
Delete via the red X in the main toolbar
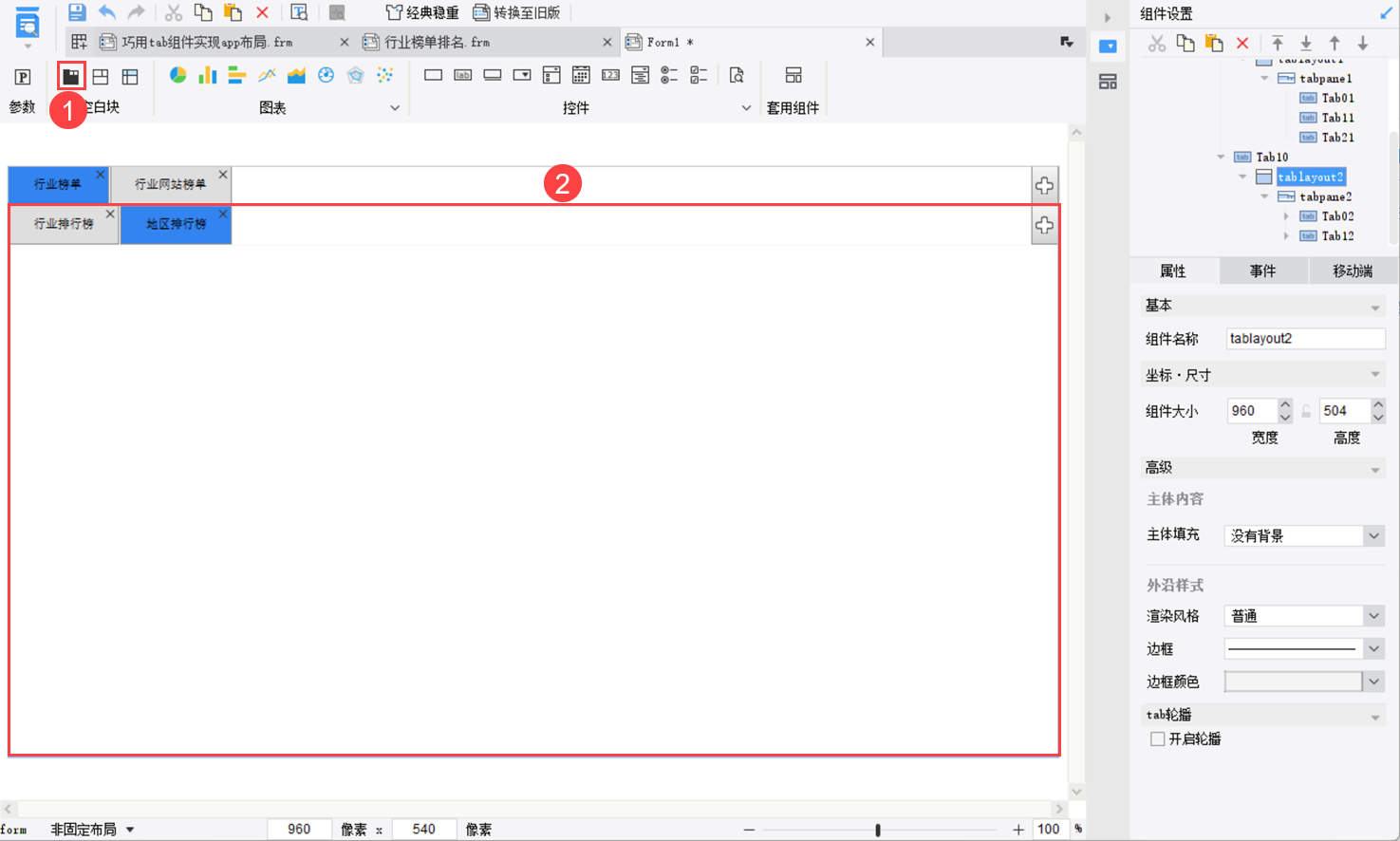click(x=263, y=12)
